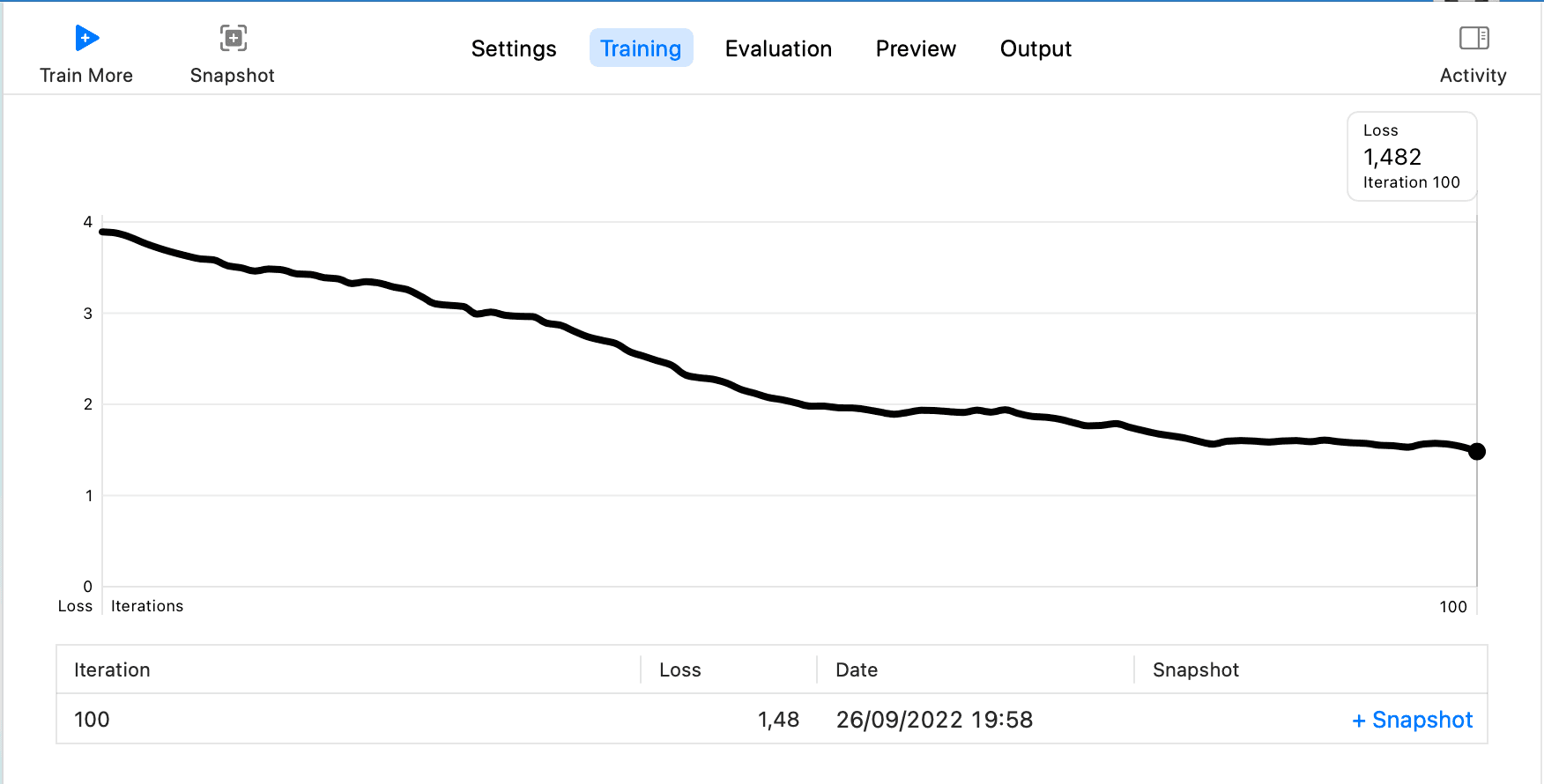
Task: Click the Train More label
Action: (86, 76)
